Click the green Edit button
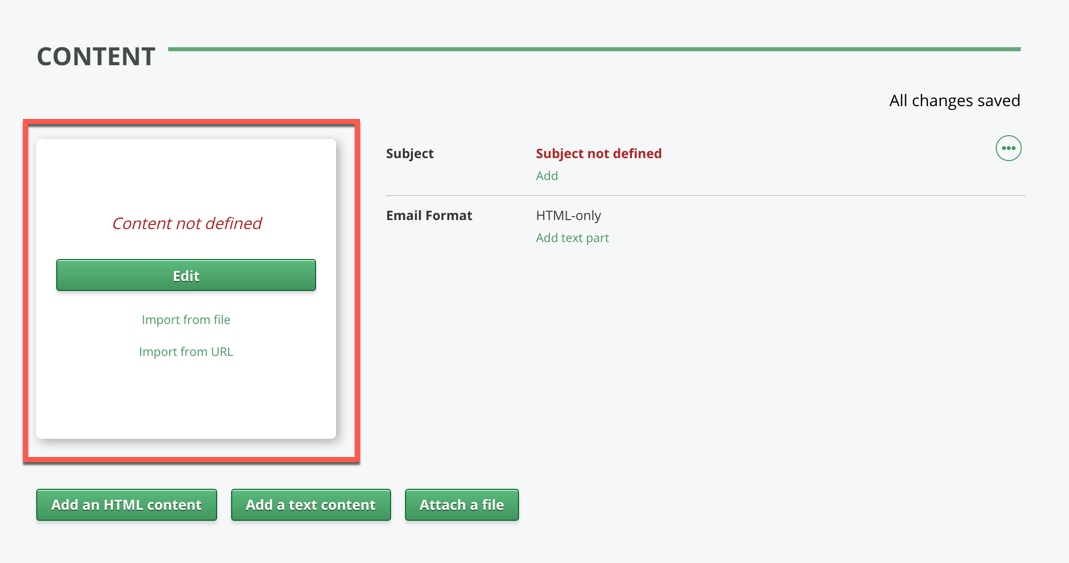1069x563 pixels. pos(186,276)
